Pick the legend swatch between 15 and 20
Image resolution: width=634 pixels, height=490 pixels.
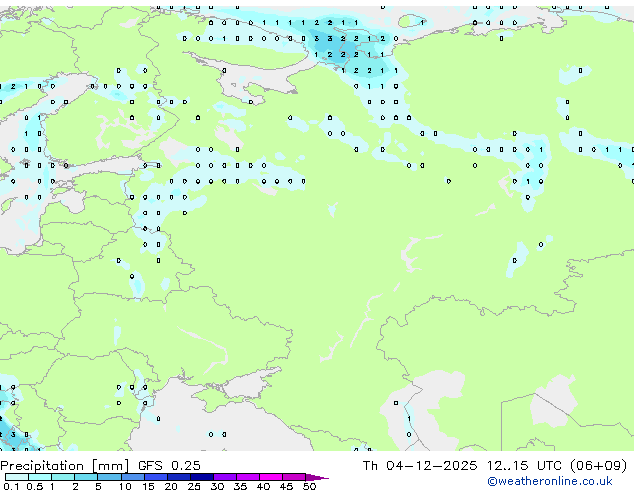156,477
